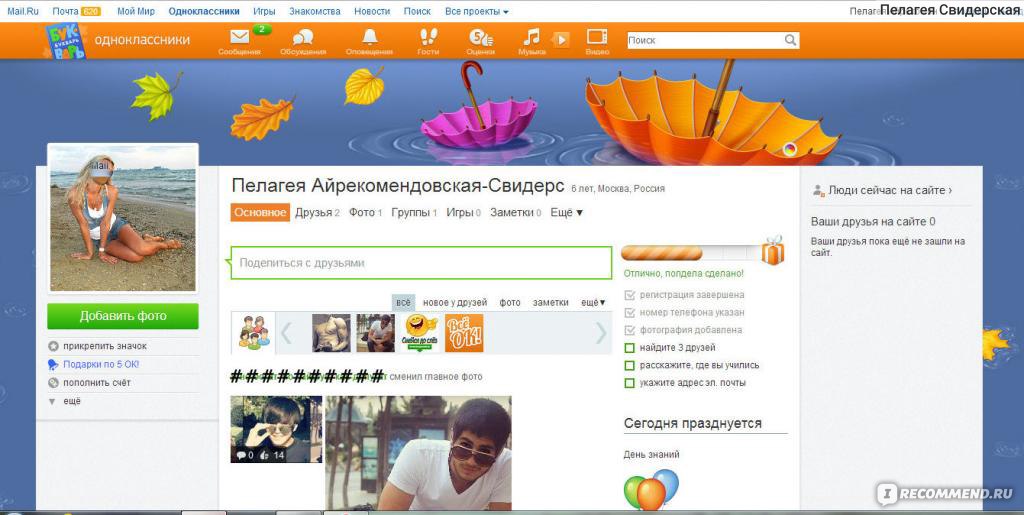Open the shirtless torso friend thumbnail

(x=331, y=333)
